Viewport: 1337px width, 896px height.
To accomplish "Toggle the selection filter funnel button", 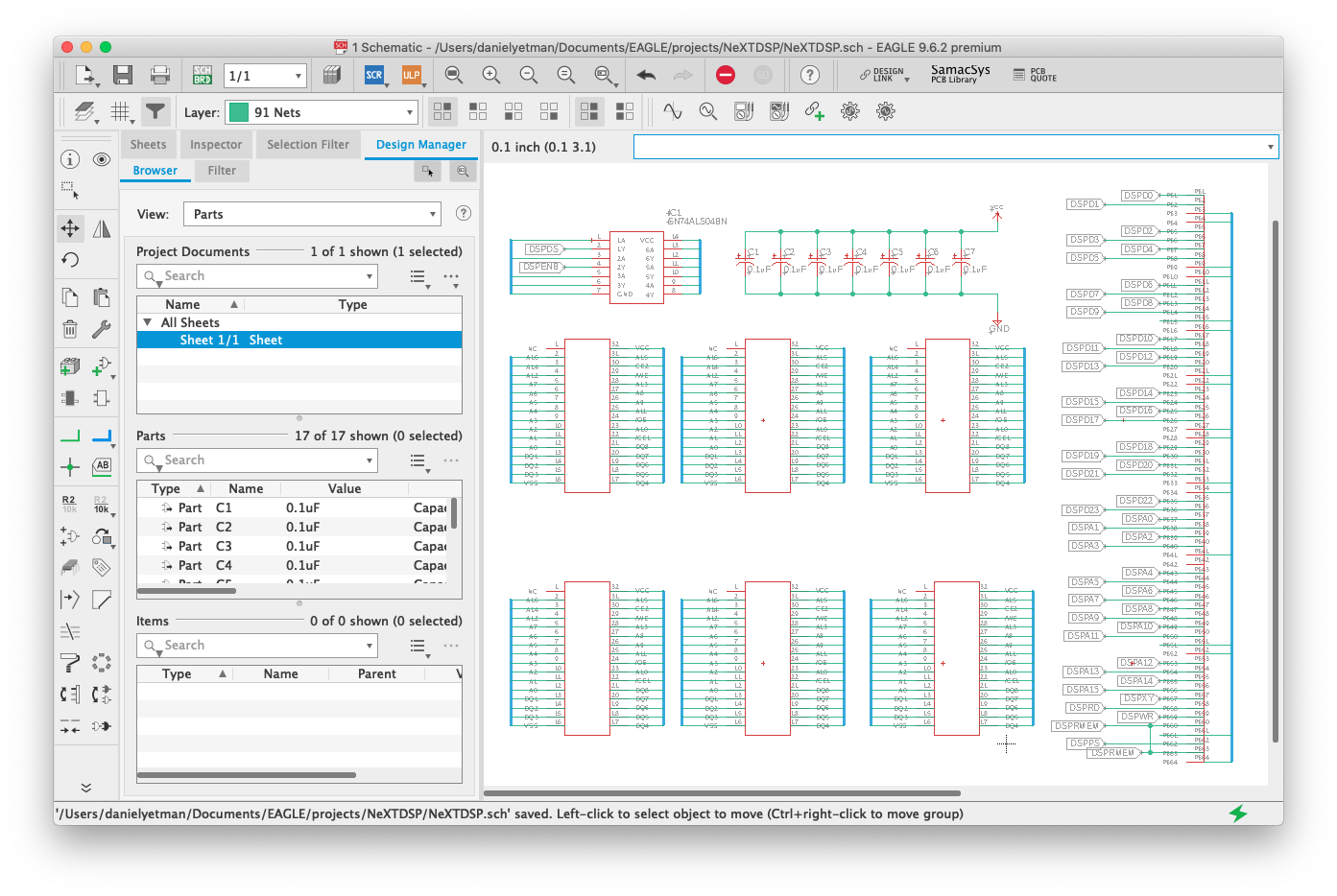I will point(155,112).
